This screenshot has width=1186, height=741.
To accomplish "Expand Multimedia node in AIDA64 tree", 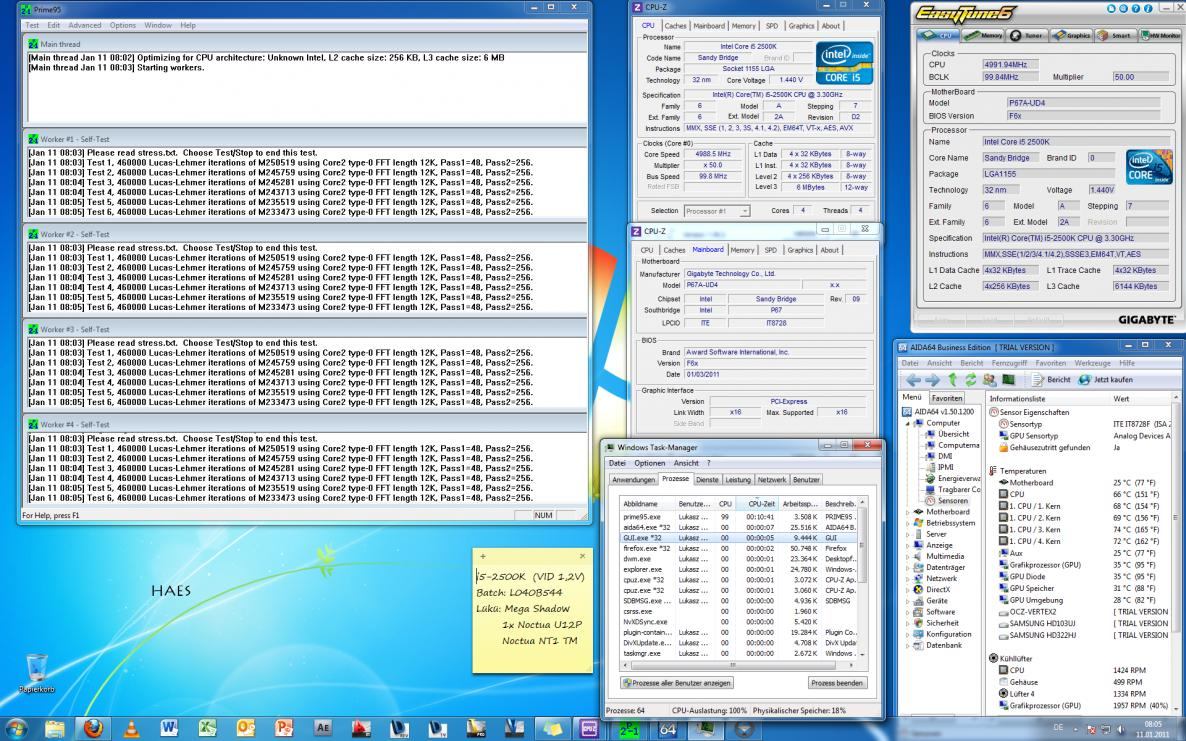I will (908, 557).
